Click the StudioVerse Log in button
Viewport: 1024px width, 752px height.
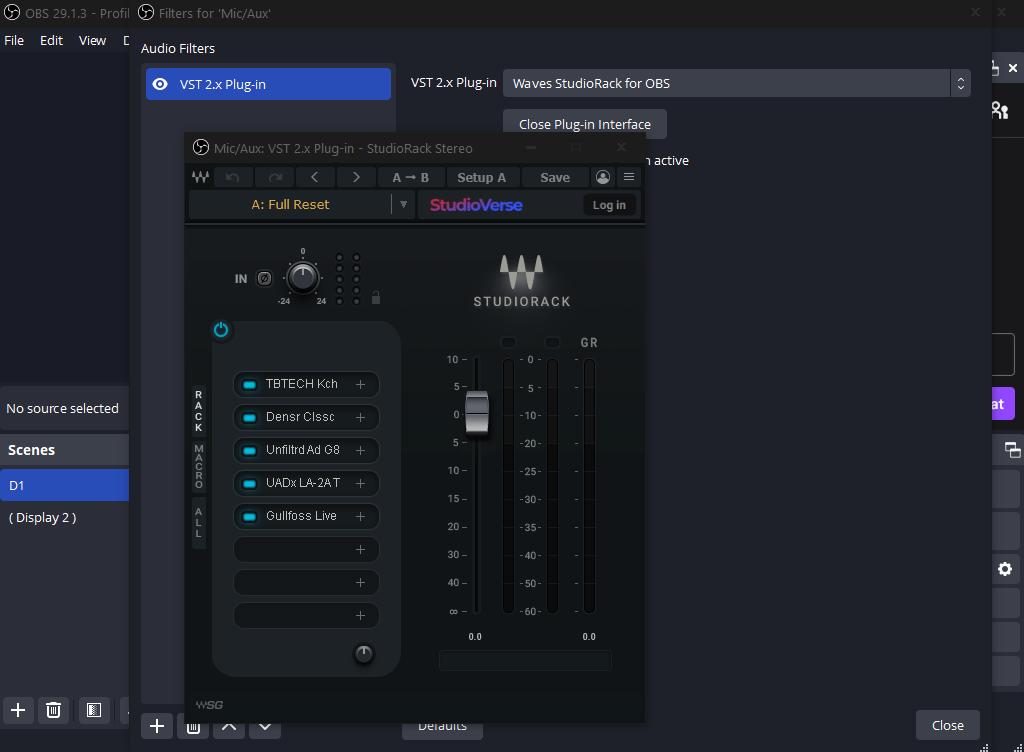609,205
